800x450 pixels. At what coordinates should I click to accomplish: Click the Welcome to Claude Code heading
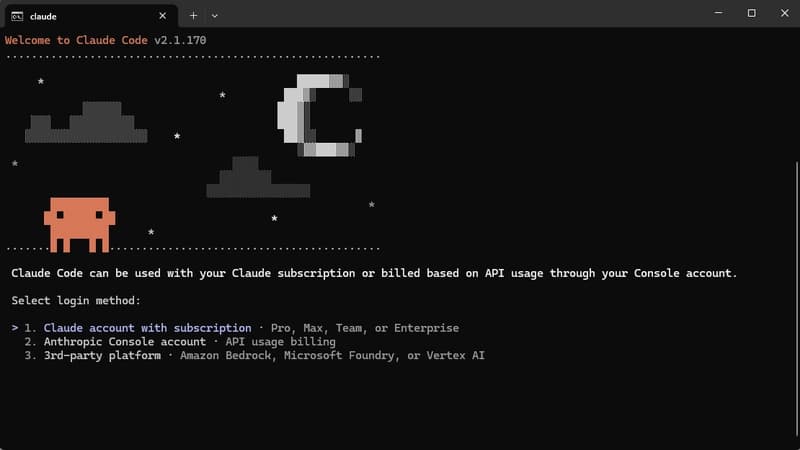(77, 40)
